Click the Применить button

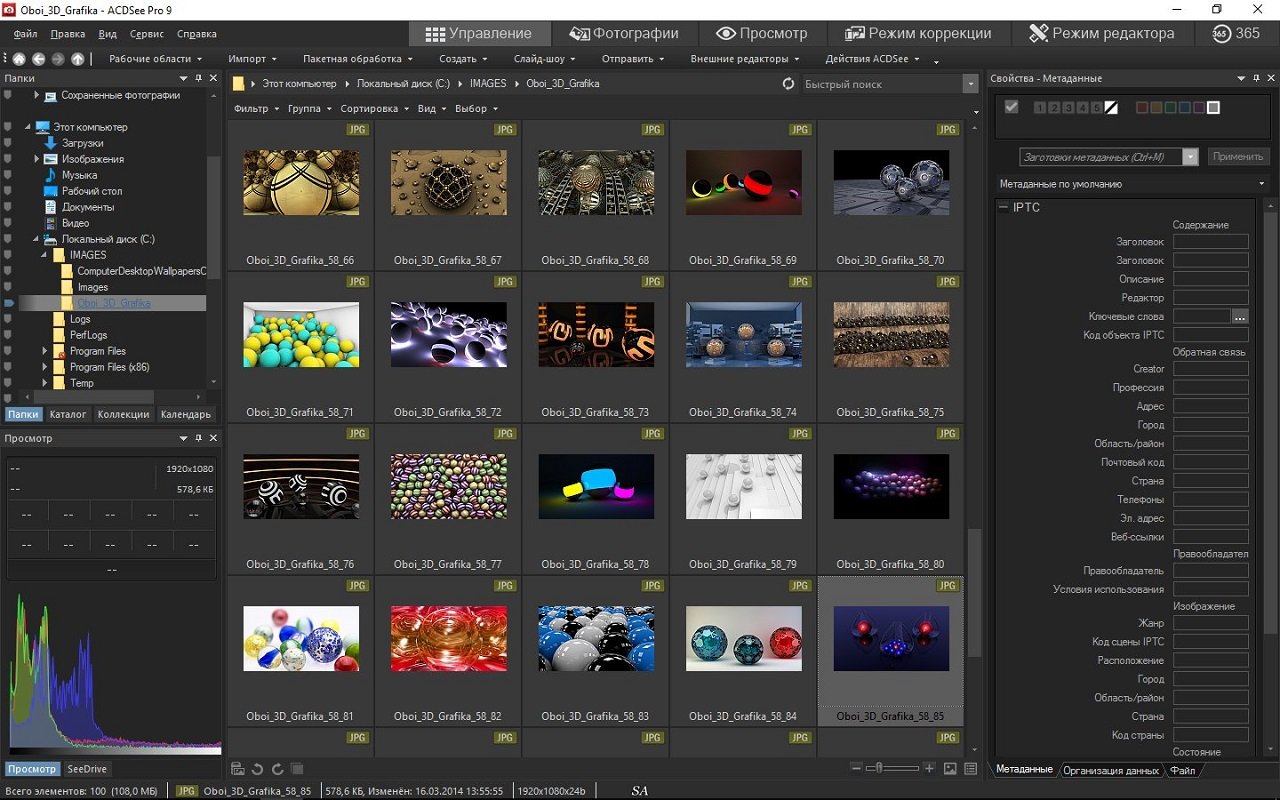pyautogui.click(x=1239, y=157)
